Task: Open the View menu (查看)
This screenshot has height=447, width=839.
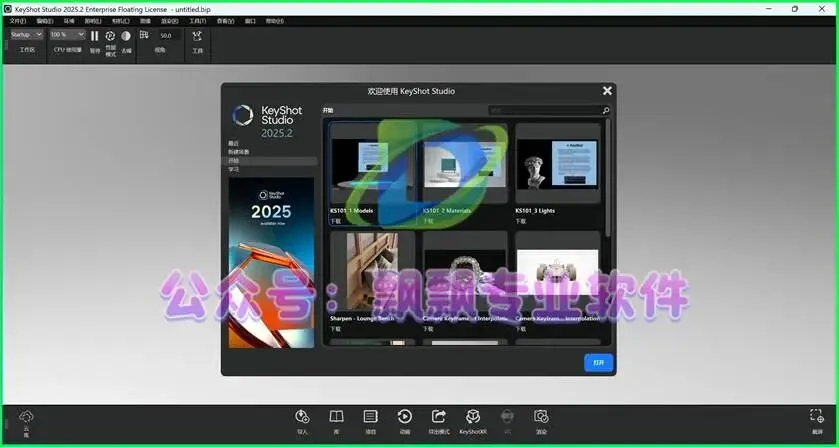Action: click(225, 21)
